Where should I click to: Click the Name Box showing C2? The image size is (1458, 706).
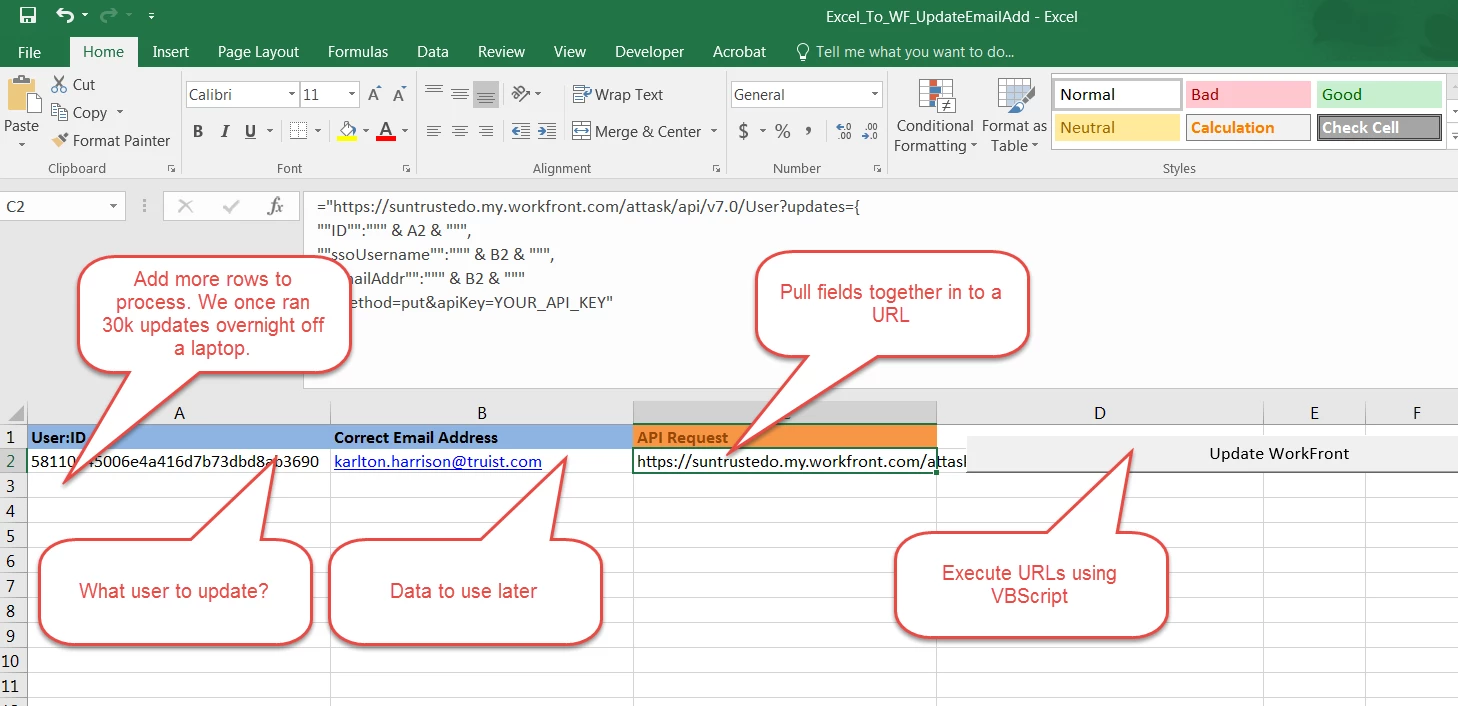click(x=62, y=207)
